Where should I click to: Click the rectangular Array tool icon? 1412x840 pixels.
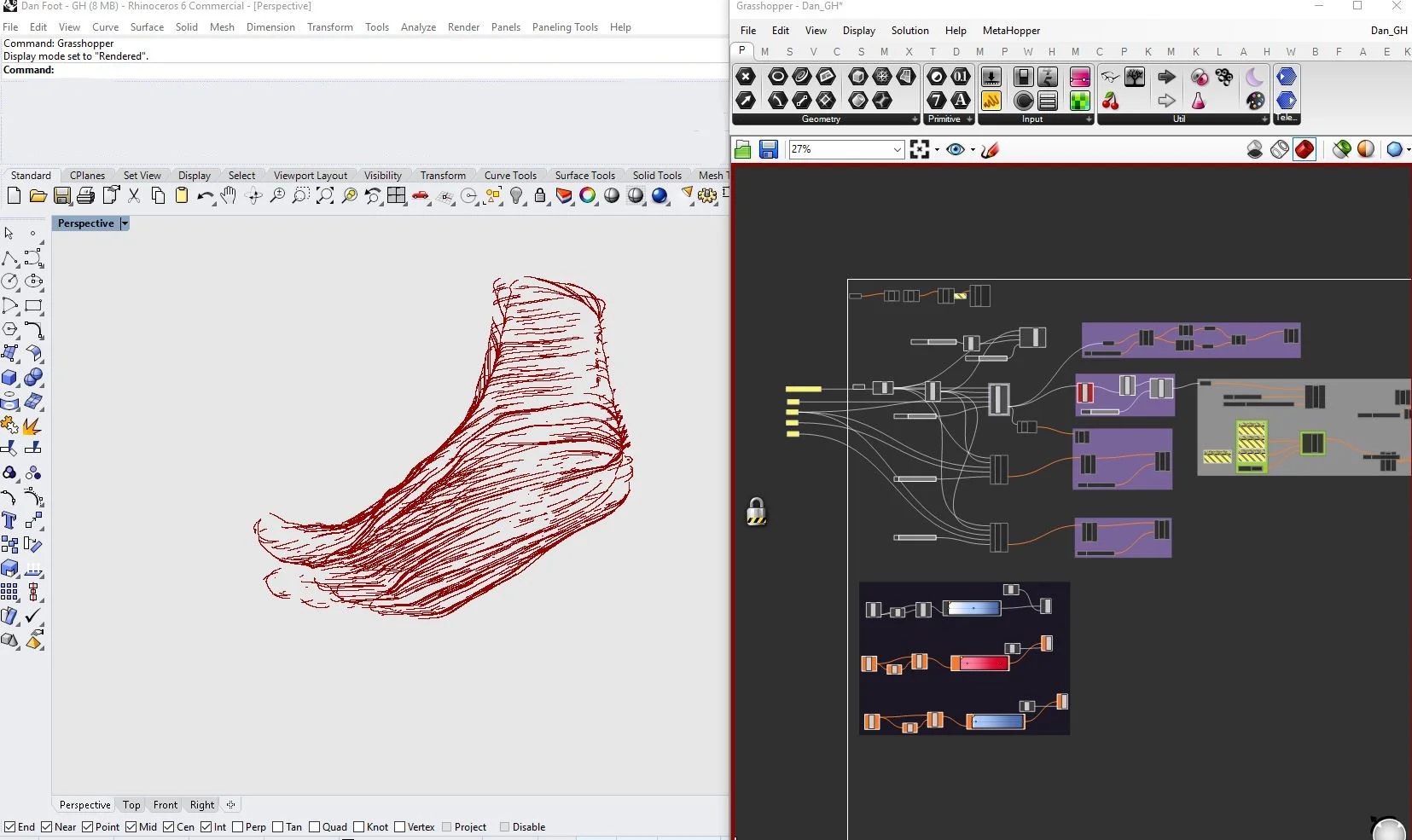pyautogui.click(x=9, y=592)
